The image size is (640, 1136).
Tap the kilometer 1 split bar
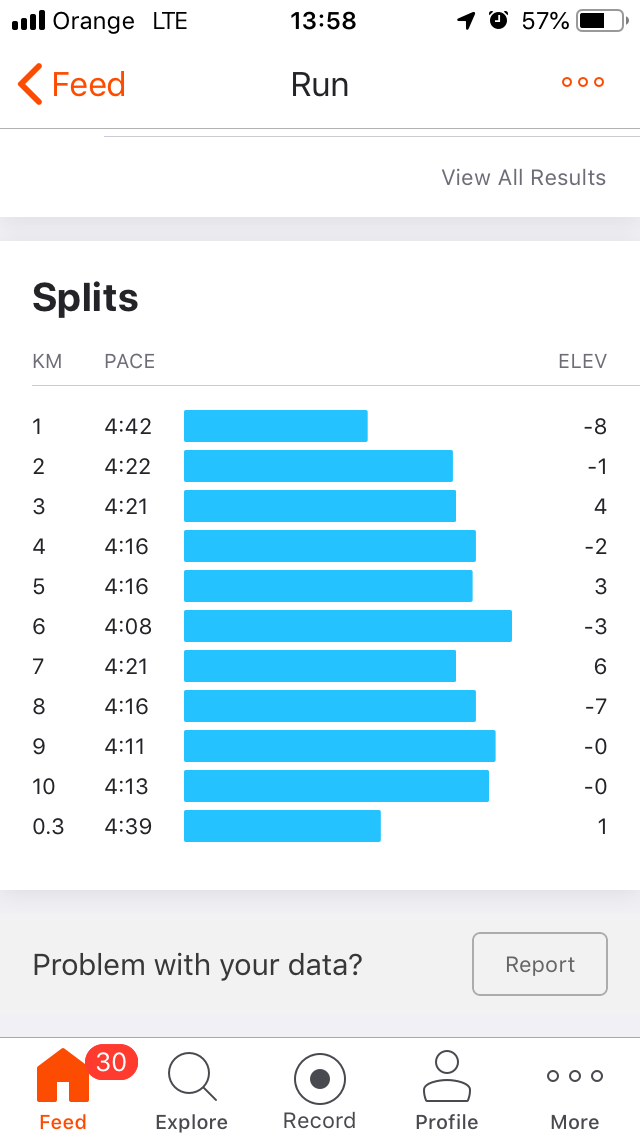(275, 426)
